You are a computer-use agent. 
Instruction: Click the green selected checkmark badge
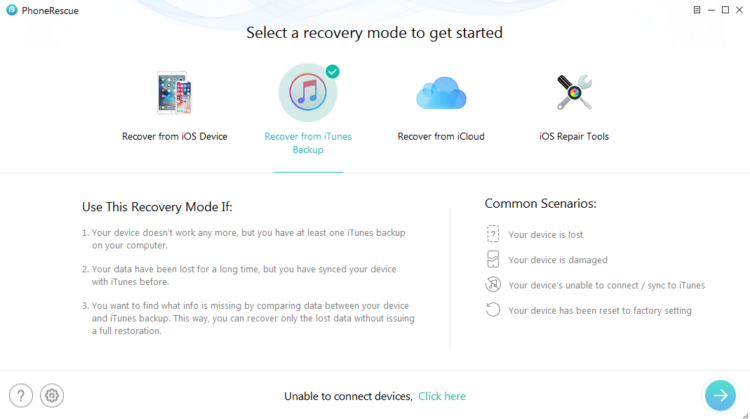332,72
